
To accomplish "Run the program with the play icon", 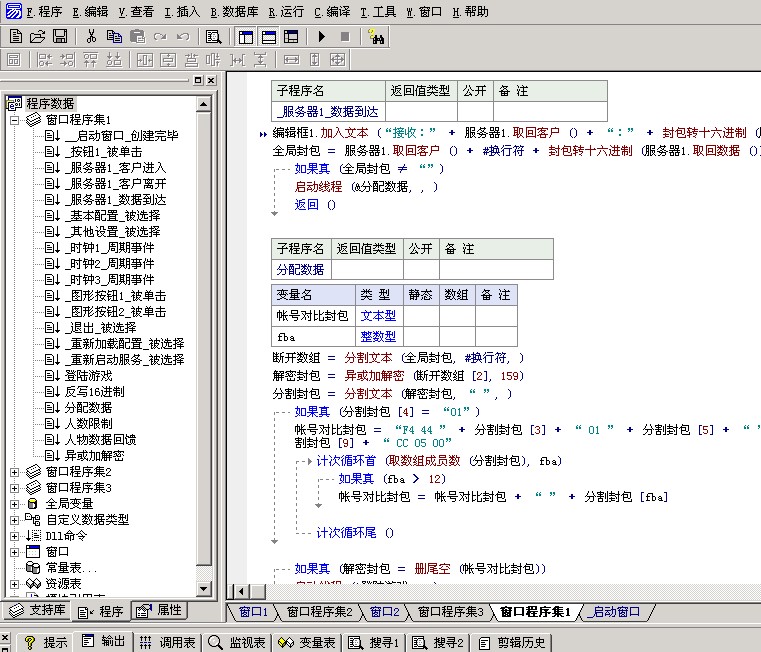I will click(x=321, y=36).
